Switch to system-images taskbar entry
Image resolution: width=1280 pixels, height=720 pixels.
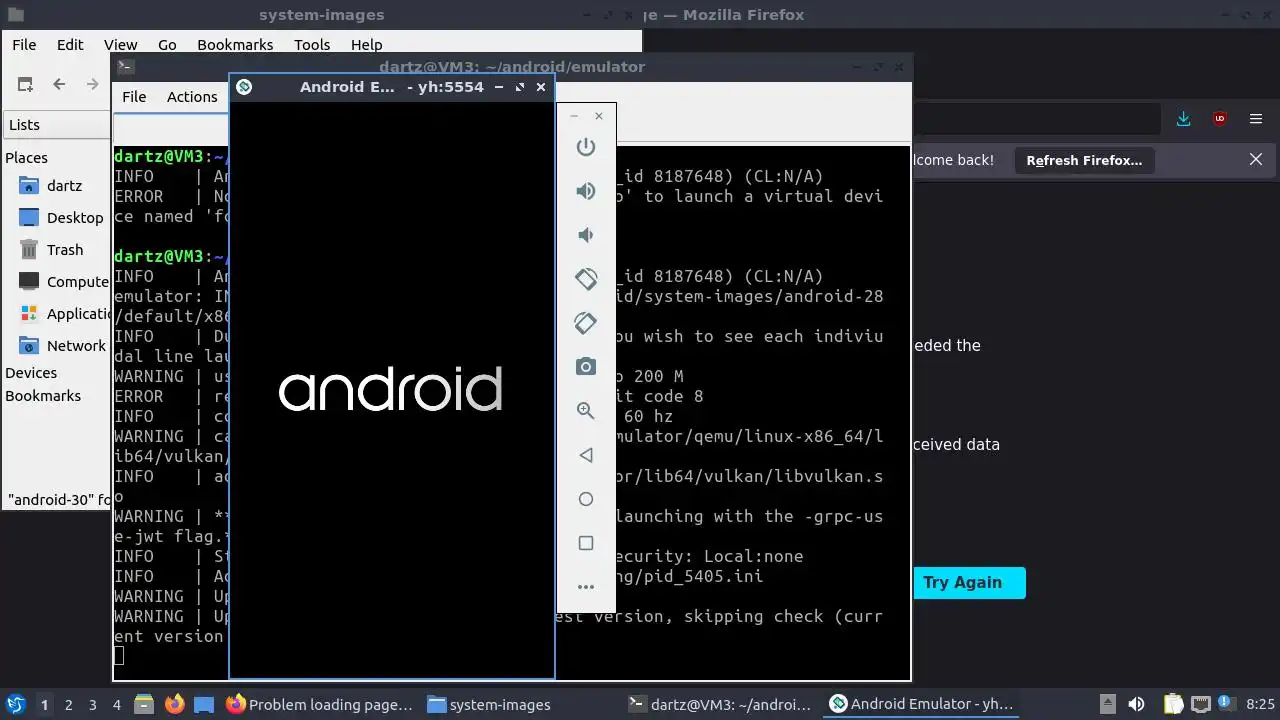point(520,705)
